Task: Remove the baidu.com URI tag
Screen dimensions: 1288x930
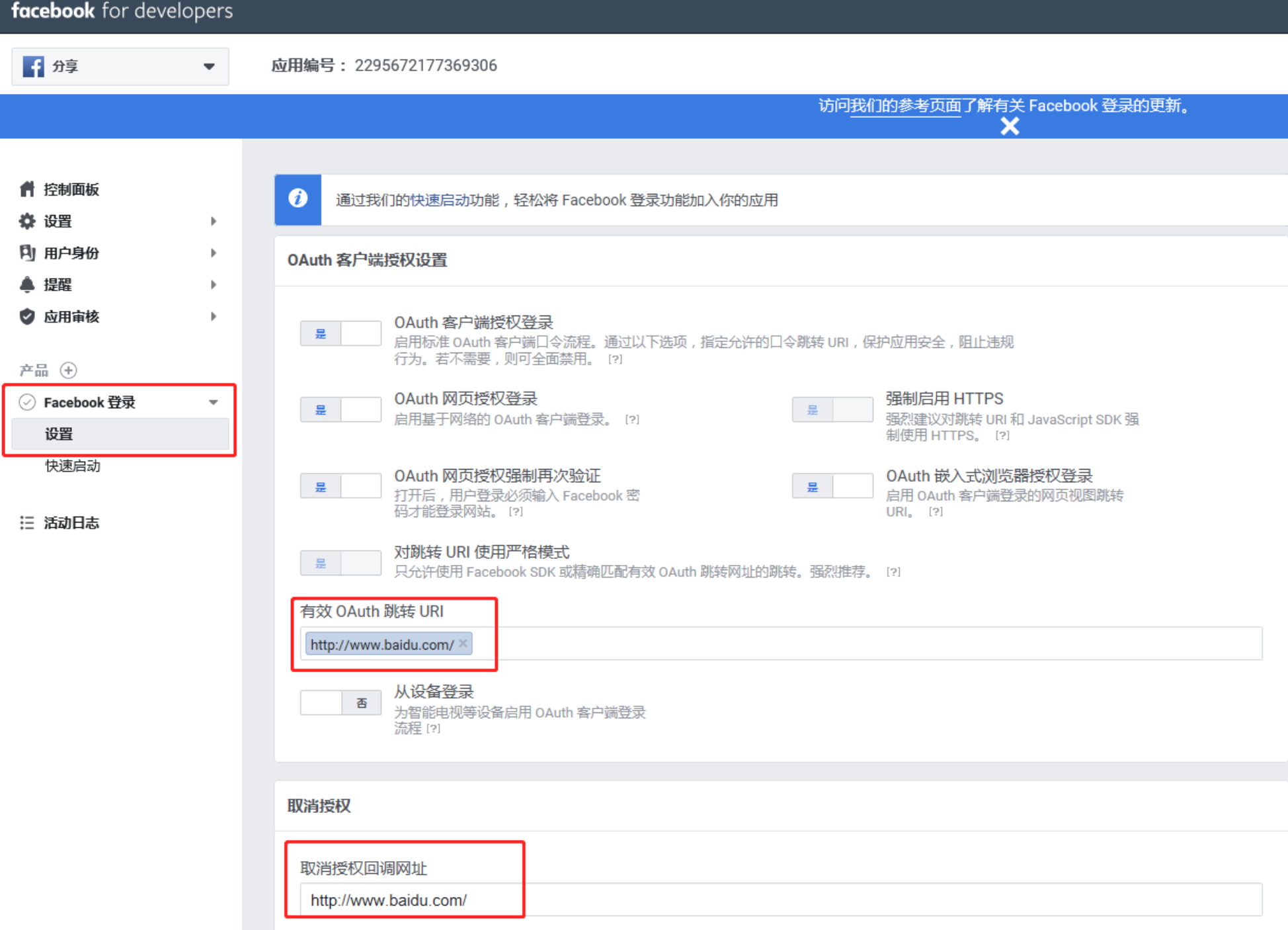Action: click(x=463, y=643)
